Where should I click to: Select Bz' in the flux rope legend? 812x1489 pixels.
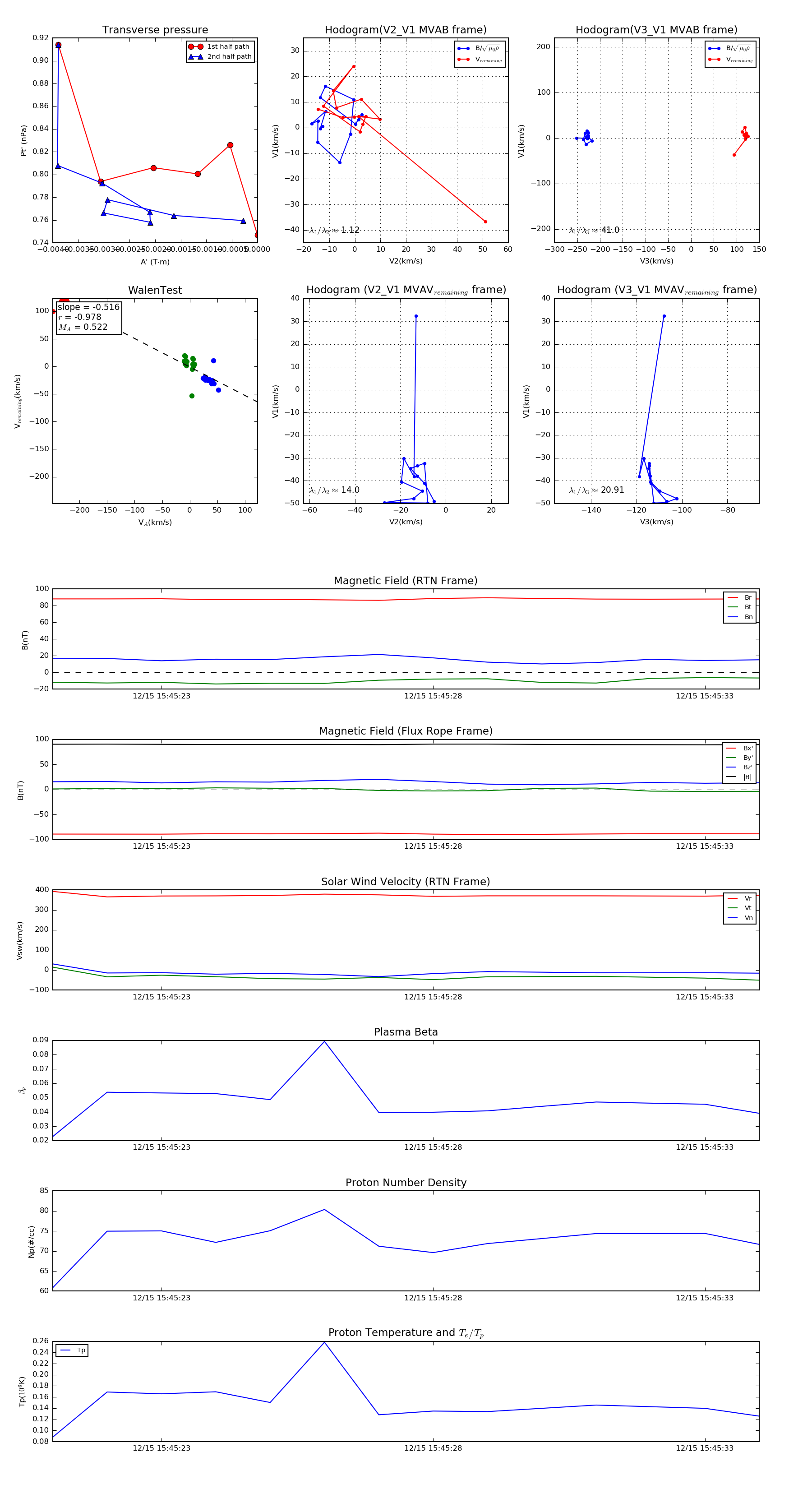pyautogui.click(x=739, y=768)
